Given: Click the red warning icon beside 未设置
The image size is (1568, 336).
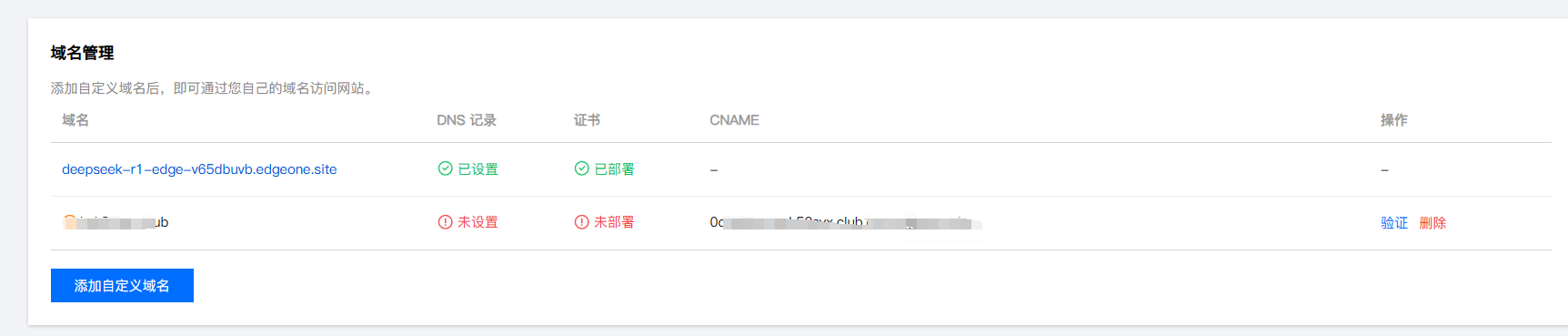Looking at the screenshot, I should tap(445, 222).
